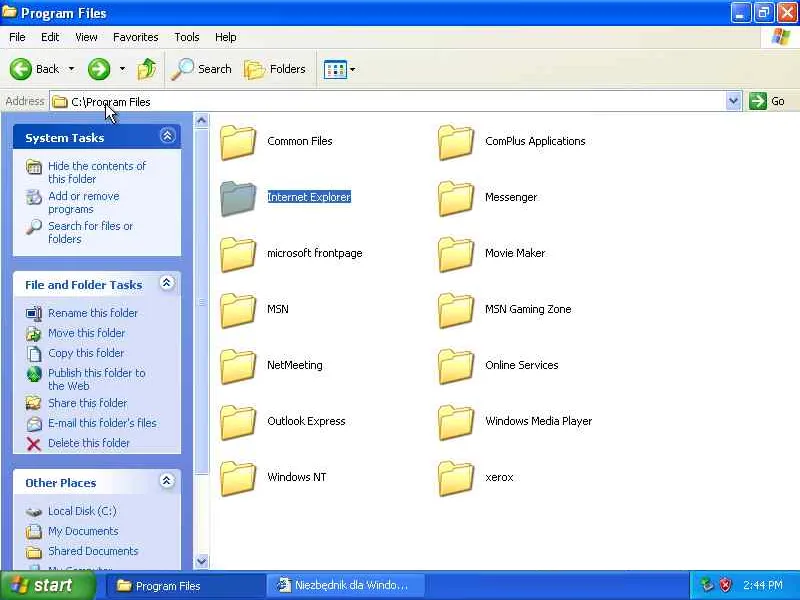Click the task pane scroll up arrow
Viewport: 800px width, 600px height.
click(x=202, y=120)
